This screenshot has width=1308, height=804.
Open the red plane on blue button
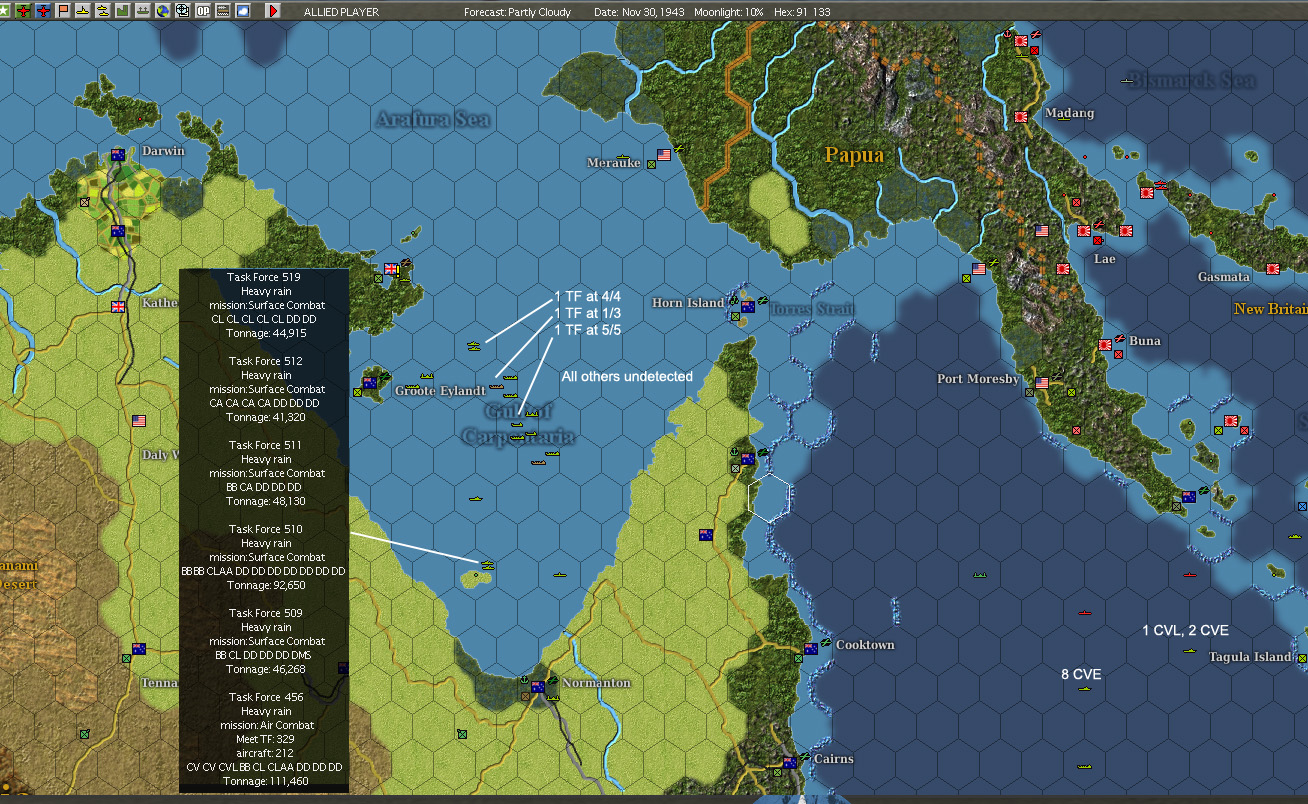pos(45,10)
